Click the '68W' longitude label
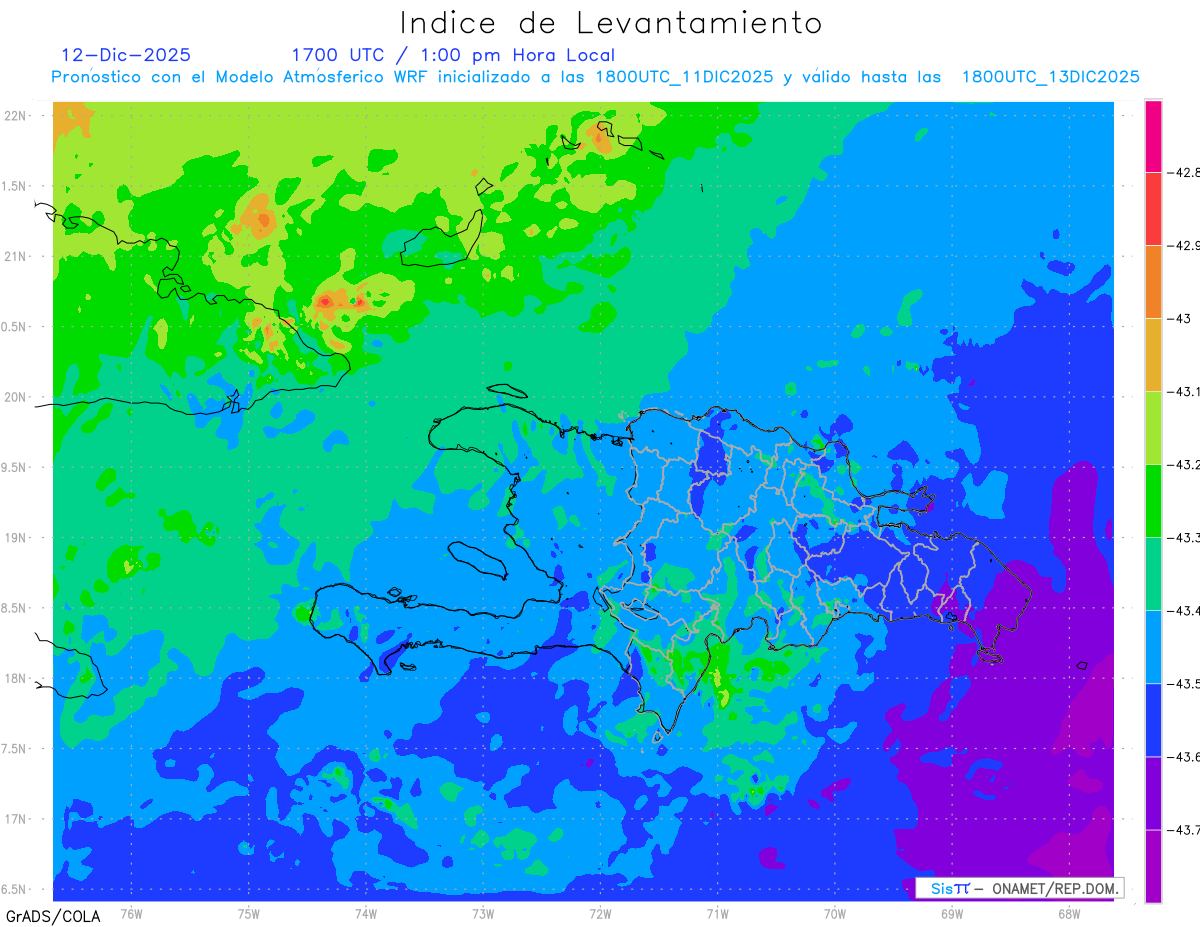 (1069, 913)
